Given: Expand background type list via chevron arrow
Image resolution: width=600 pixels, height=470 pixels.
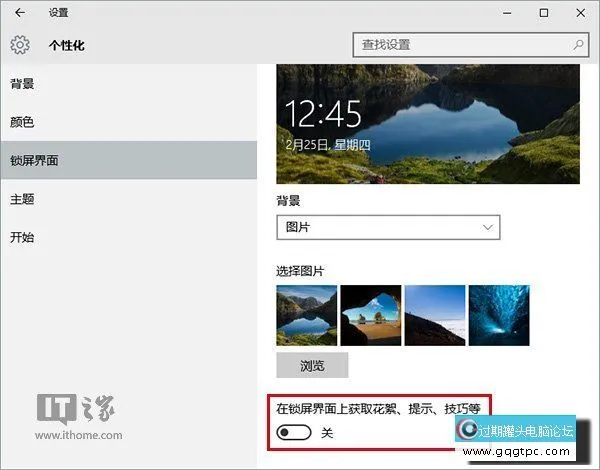Looking at the screenshot, I should 488,227.
